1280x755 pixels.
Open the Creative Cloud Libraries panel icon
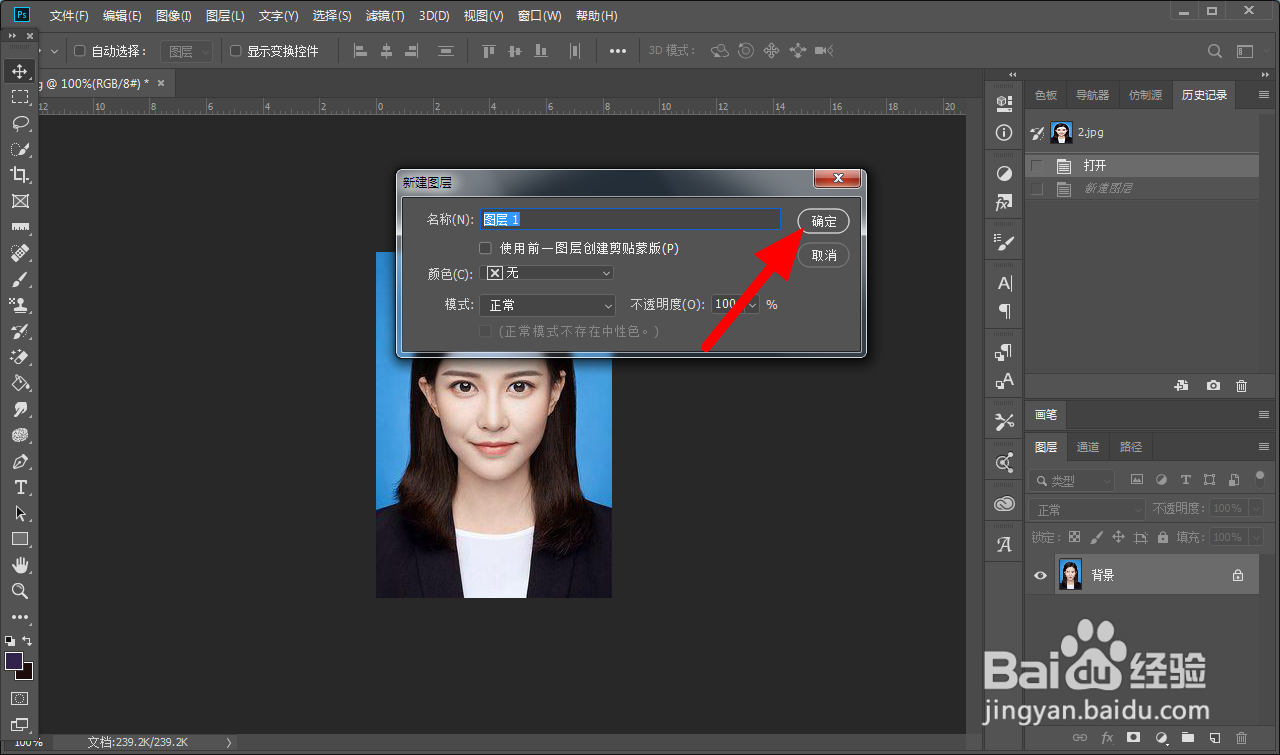[x=1004, y=504]
